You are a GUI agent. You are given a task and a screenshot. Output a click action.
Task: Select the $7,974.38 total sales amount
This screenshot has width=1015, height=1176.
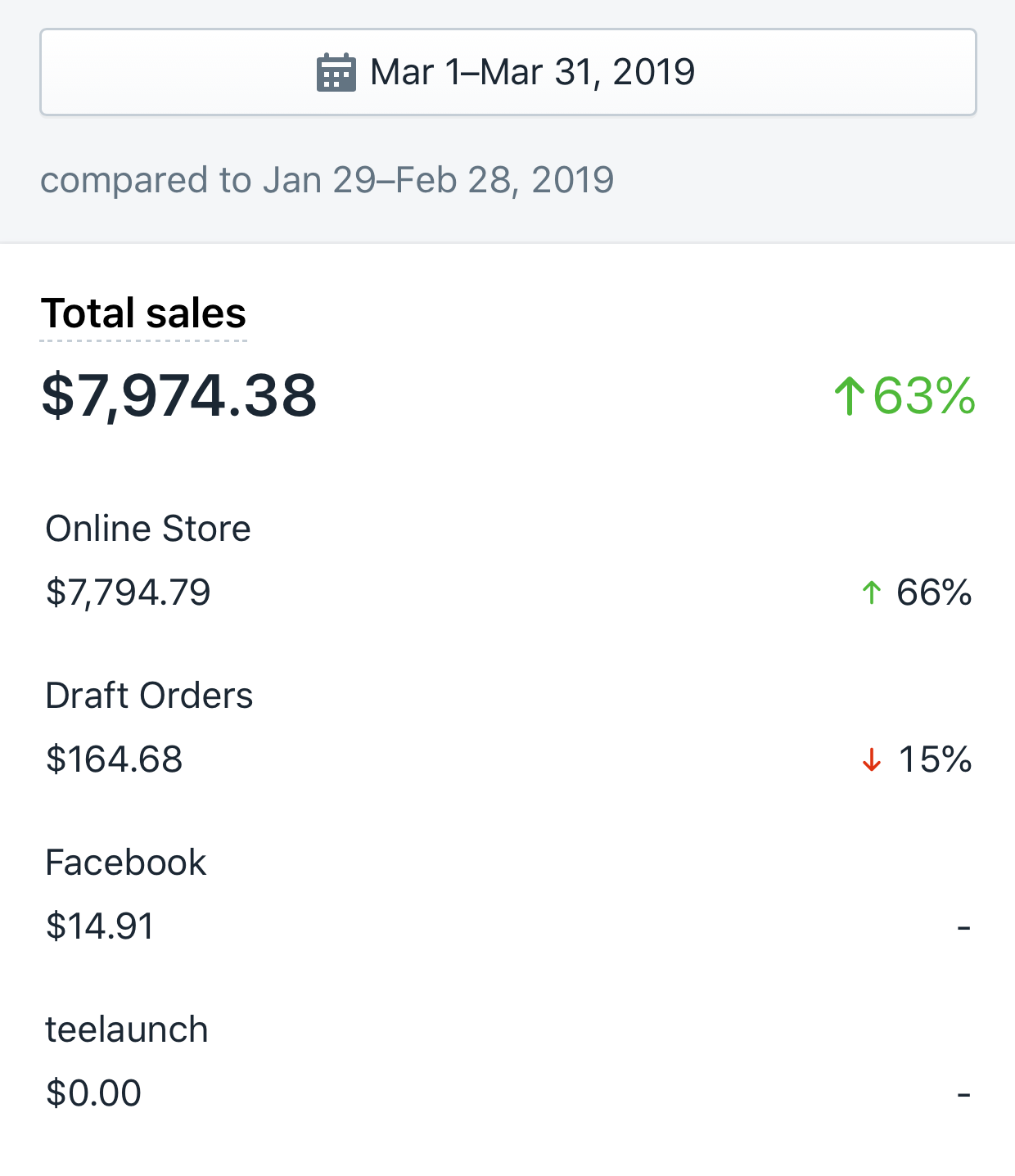point(179,396)
